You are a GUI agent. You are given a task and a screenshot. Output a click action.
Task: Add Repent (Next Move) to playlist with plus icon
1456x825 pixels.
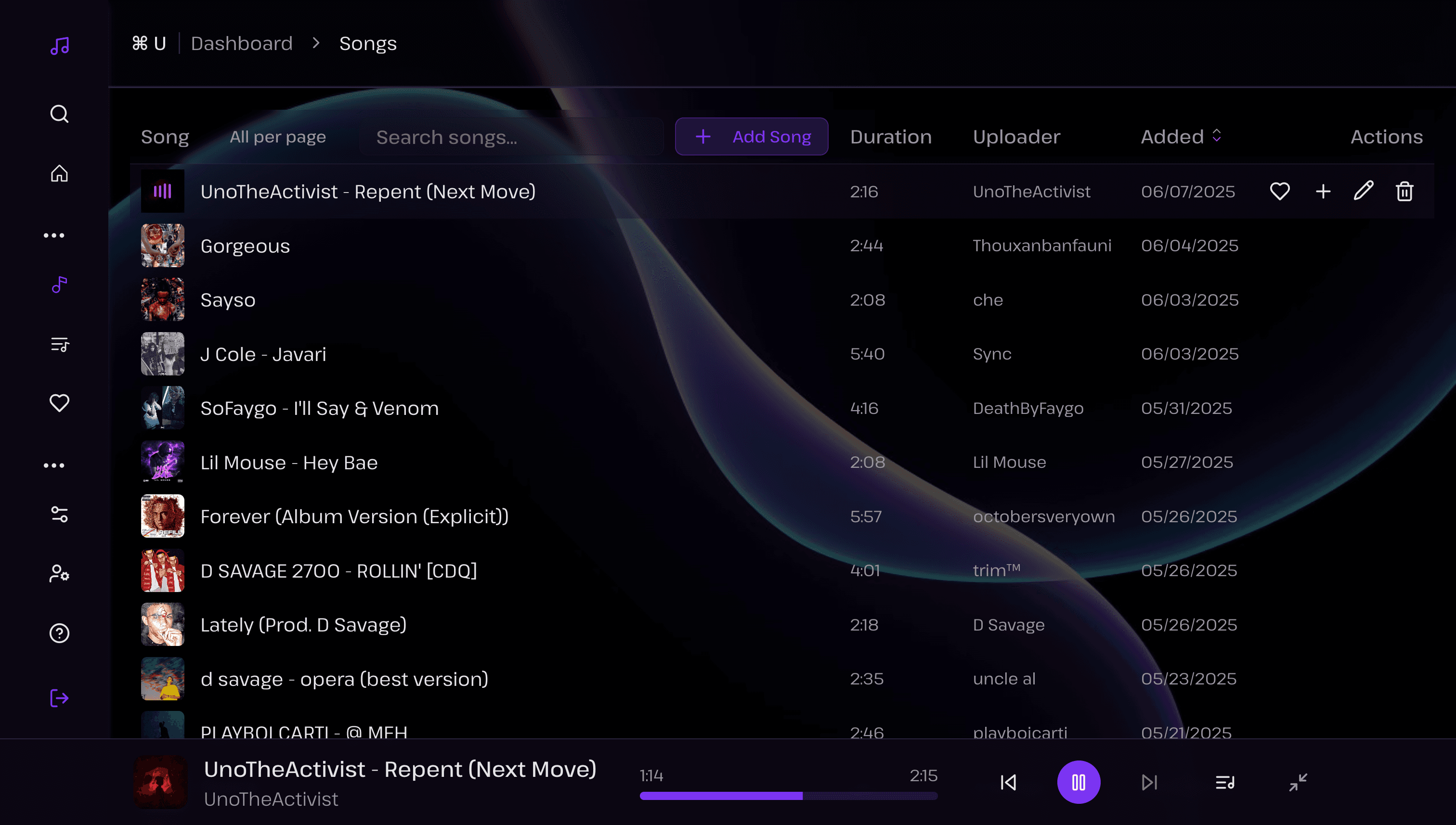click(1324, 192)
